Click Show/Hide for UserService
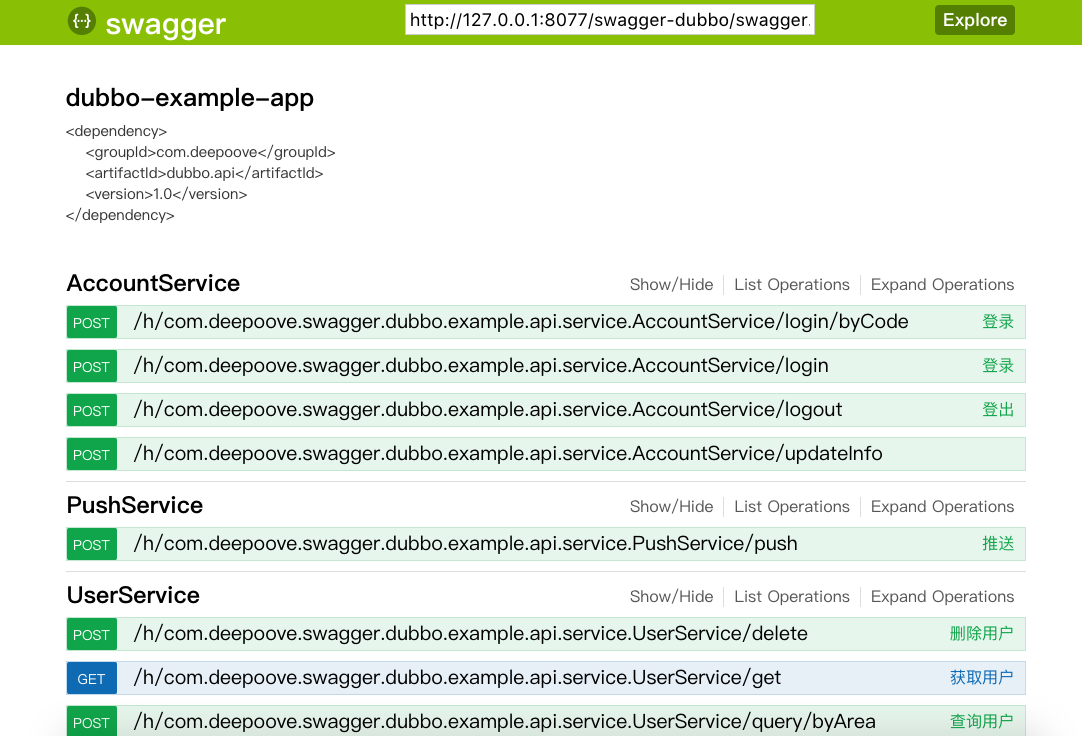 click(x=671, y=597)
